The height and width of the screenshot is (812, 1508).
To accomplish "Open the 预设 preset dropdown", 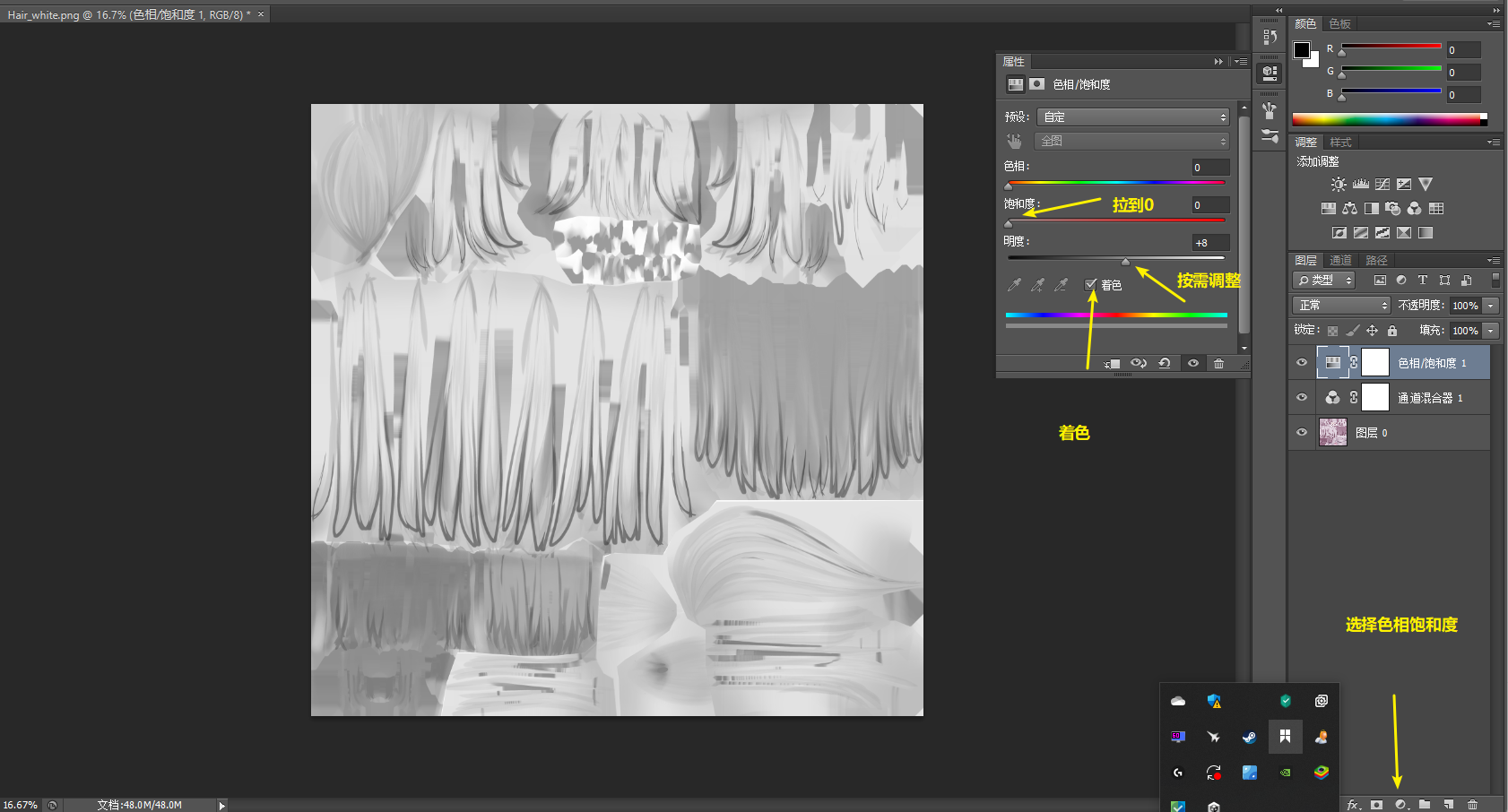I will 1133,117.
